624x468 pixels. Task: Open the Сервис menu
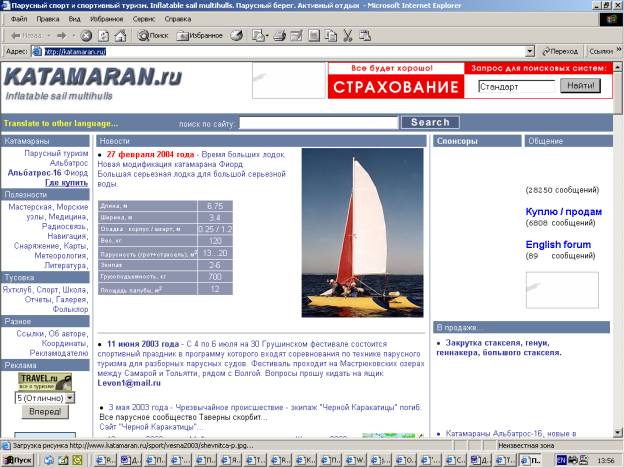(x=144, y=19)
